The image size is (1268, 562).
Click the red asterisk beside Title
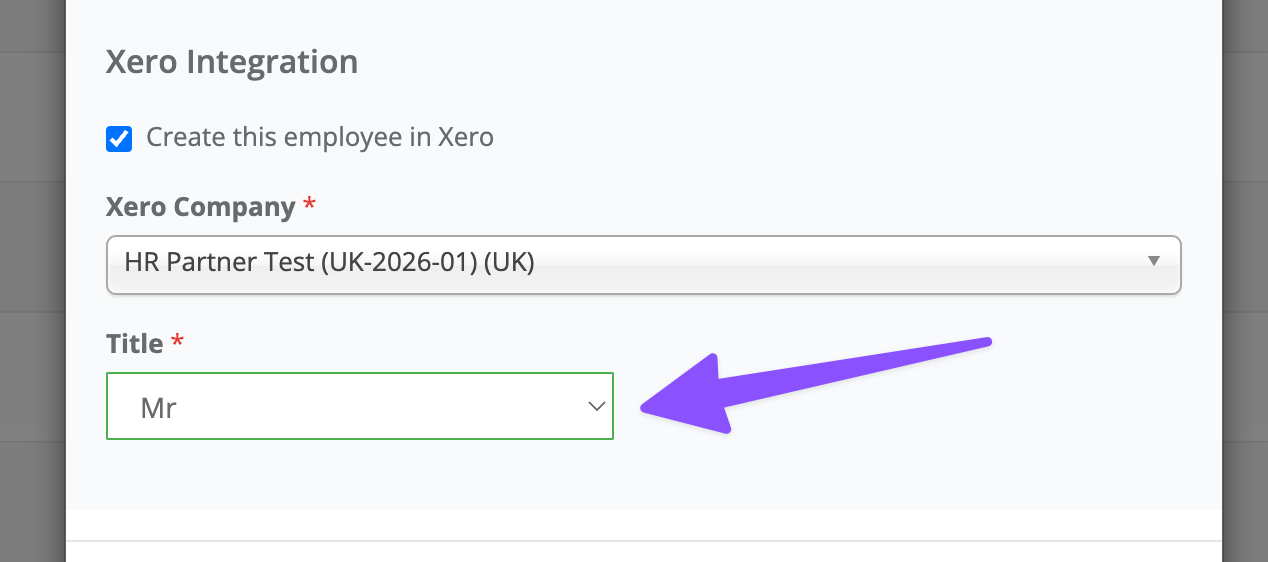(x=178, y=343)
